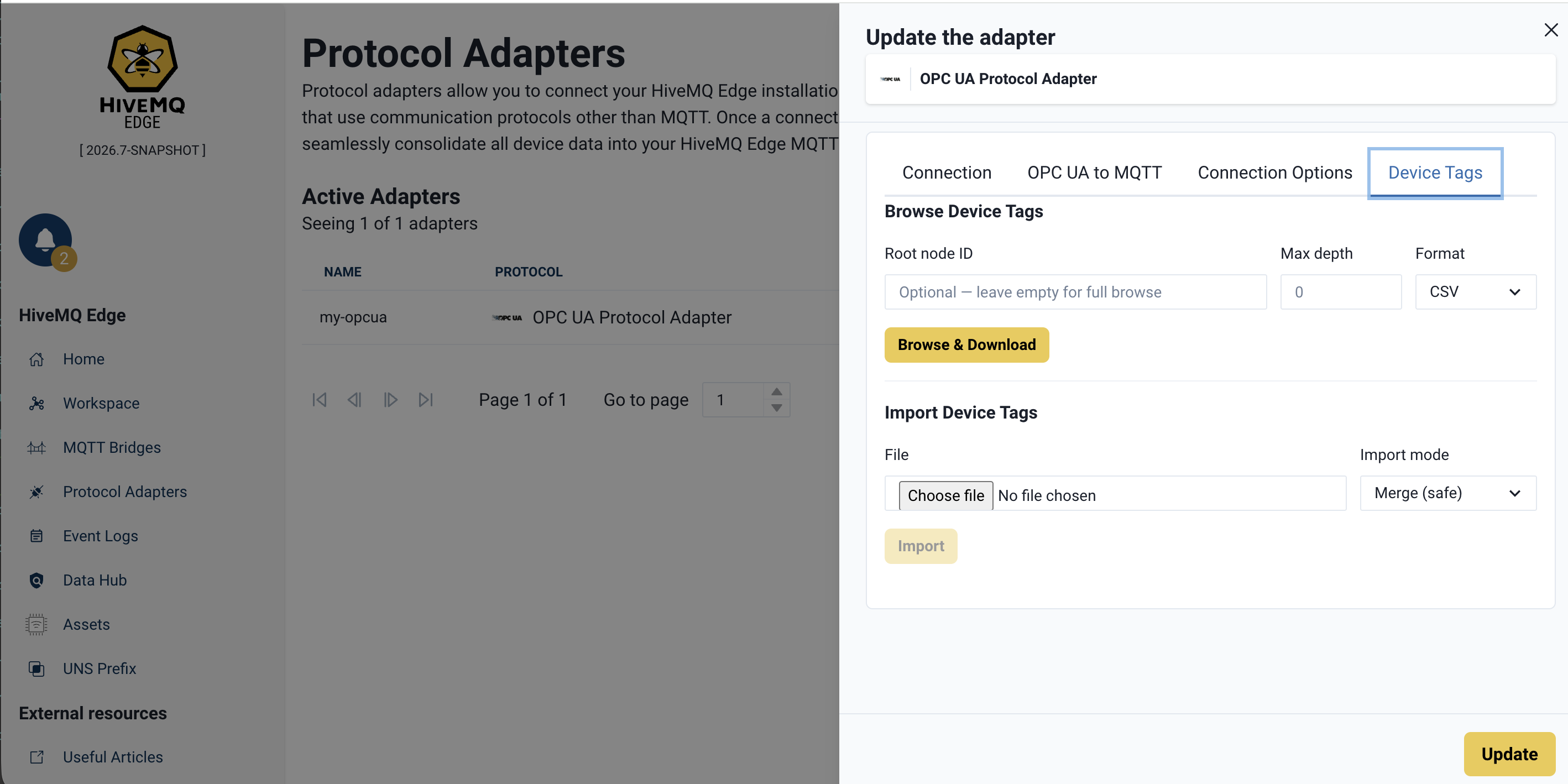Switch to the Connection tab
Image resolution: width=1568 pixels, height=784 pixels.
coord(947,173)
